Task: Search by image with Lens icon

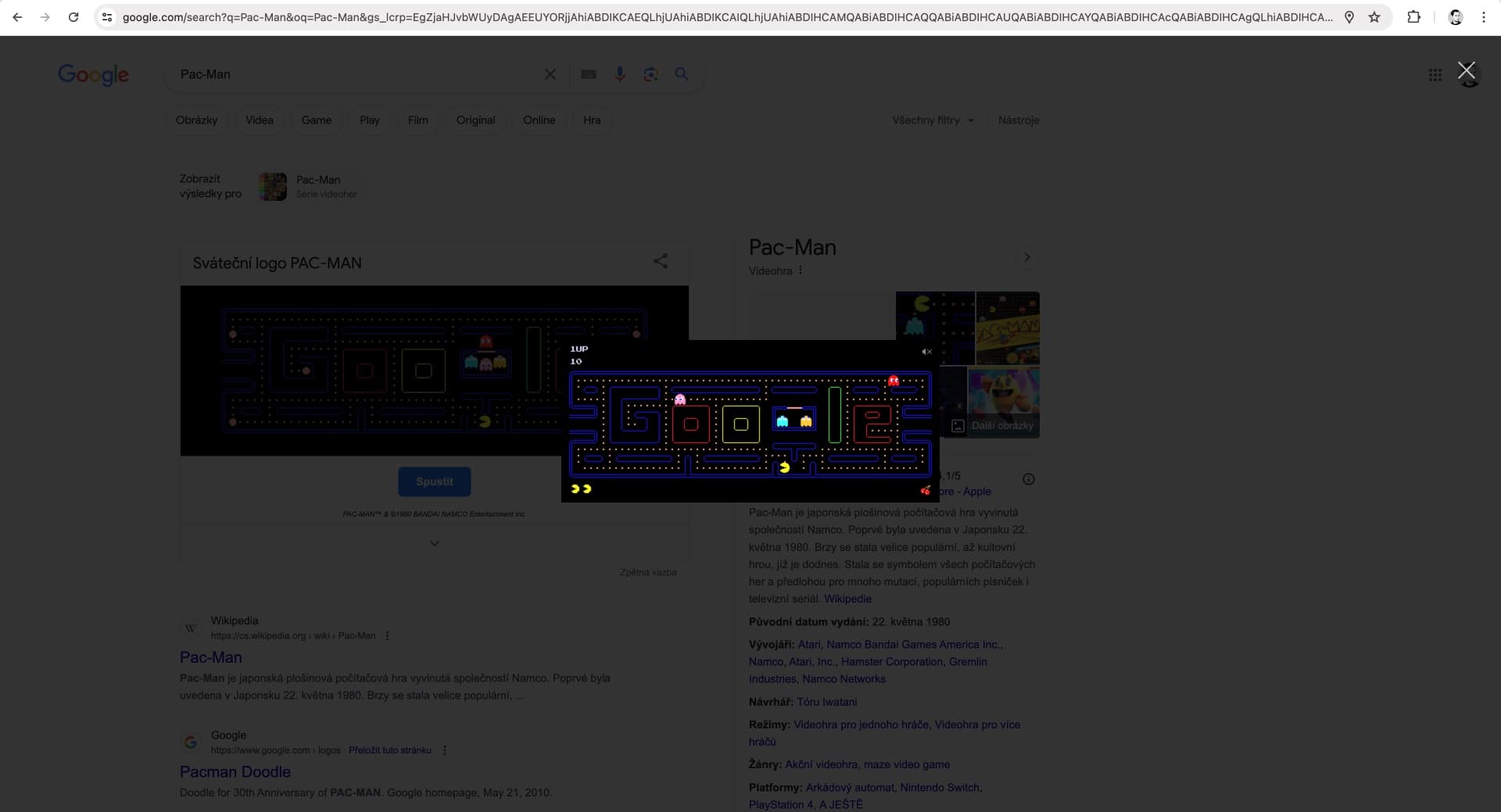Action: coord(650,74)
